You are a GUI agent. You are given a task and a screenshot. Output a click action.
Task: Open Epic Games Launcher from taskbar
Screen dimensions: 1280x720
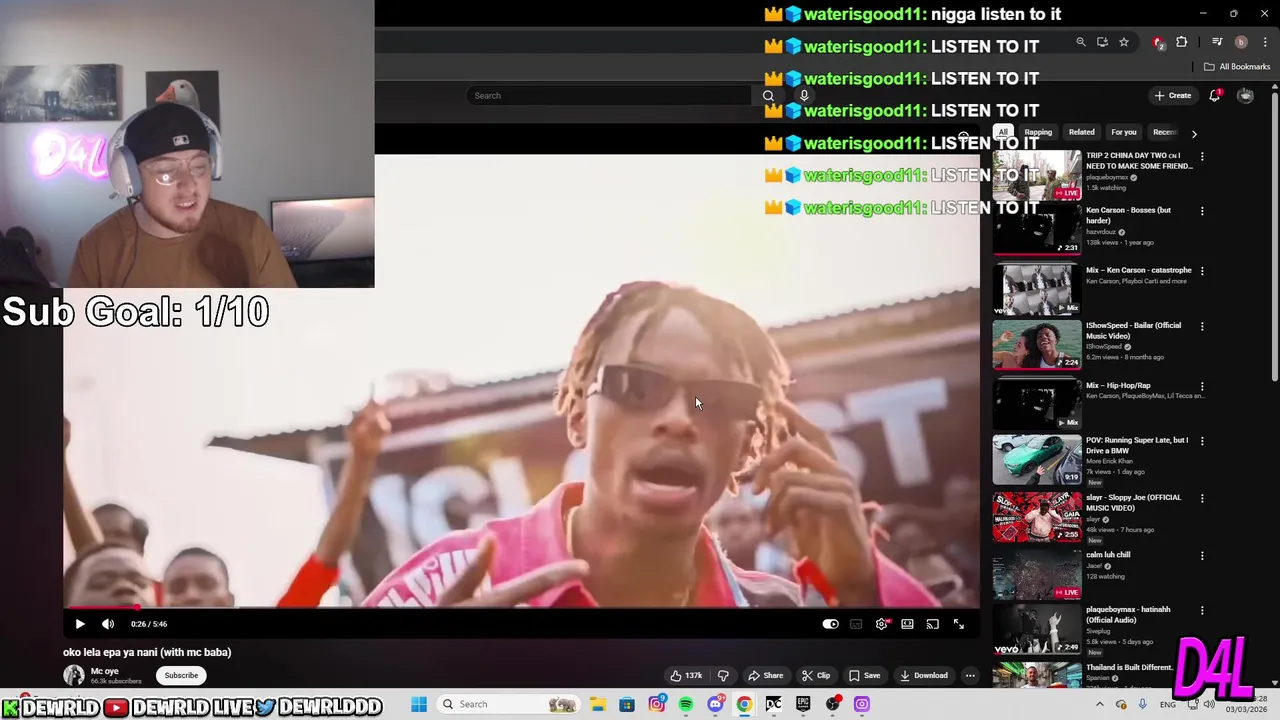[803, 704]
